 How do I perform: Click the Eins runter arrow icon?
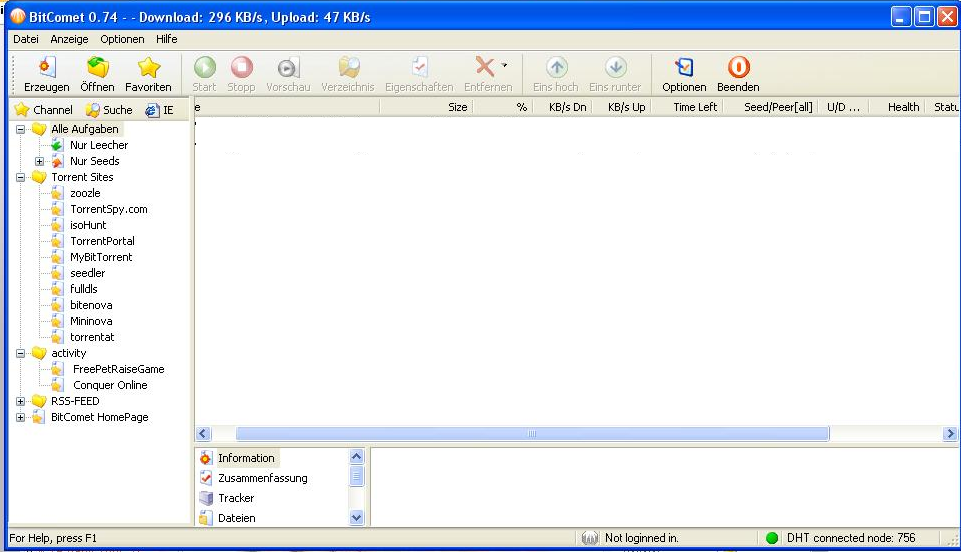pyautogui.click(x=615, y=67)
